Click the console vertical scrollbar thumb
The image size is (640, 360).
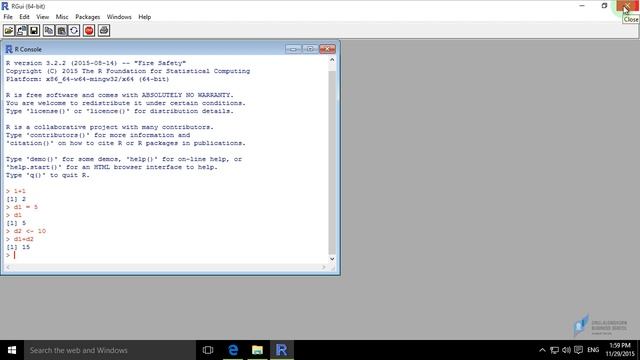(332, 161)
